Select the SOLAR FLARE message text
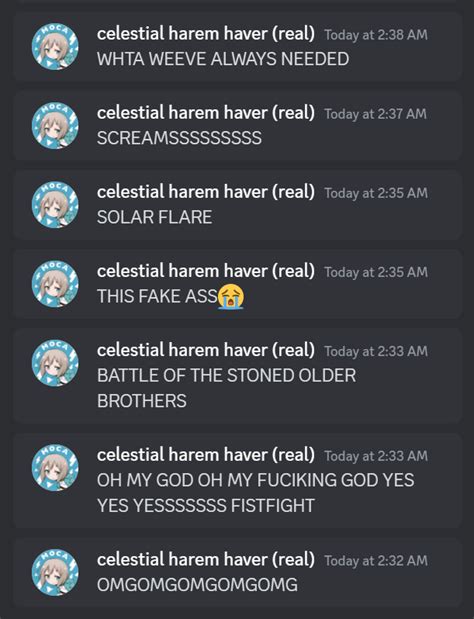This screenshot has height=619, width=474. point(155,217)
